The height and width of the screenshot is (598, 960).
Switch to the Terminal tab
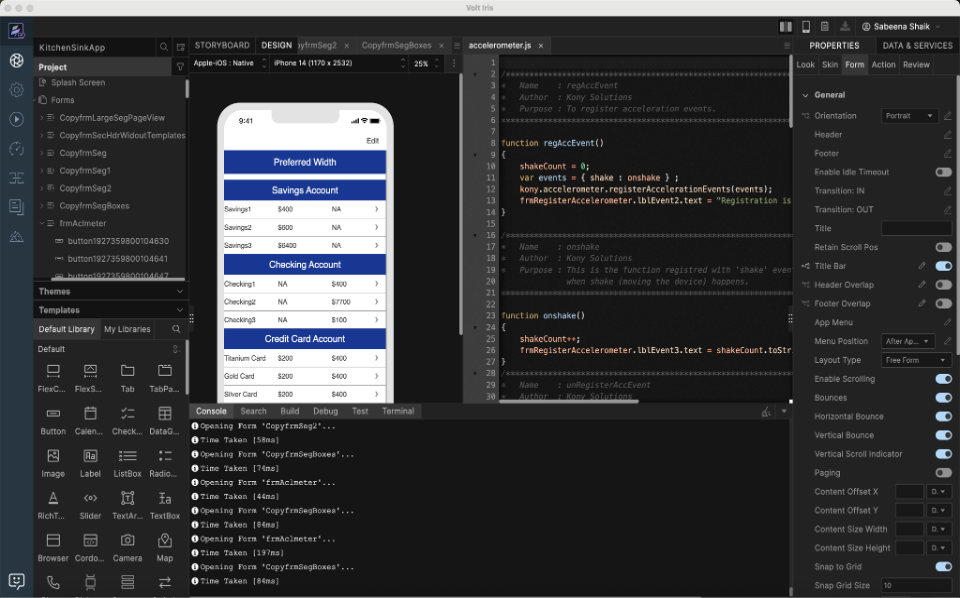(x=397, y=411)
